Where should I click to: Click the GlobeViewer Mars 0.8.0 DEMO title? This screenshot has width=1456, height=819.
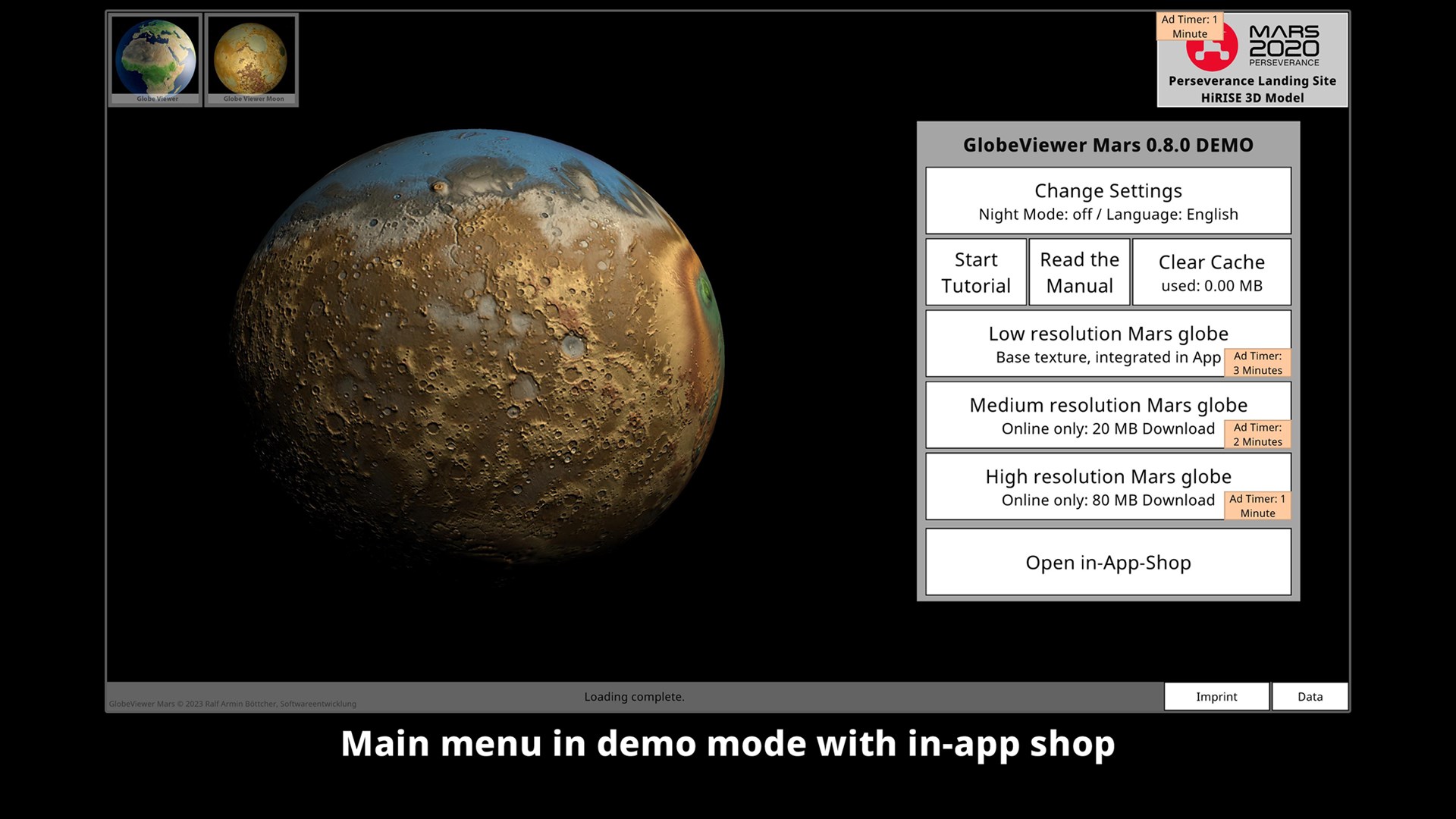pos(1108,145)
